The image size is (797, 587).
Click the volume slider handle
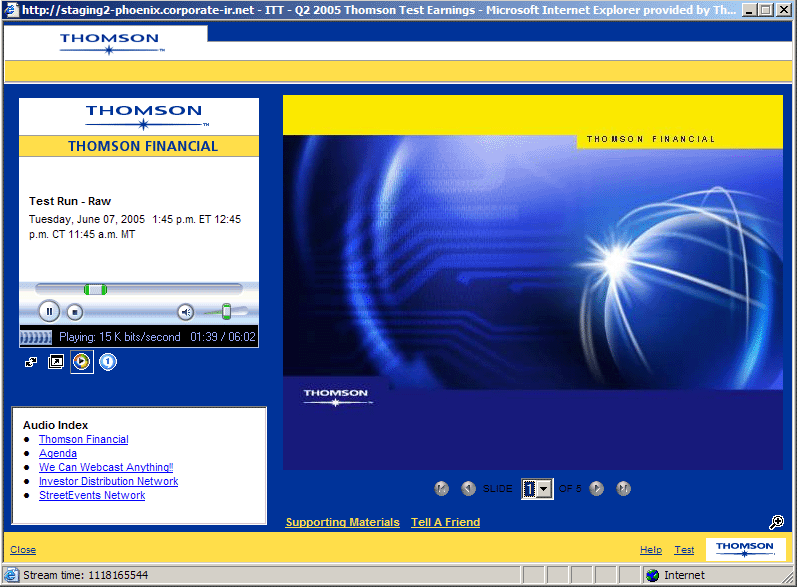[x=227, y=311]
